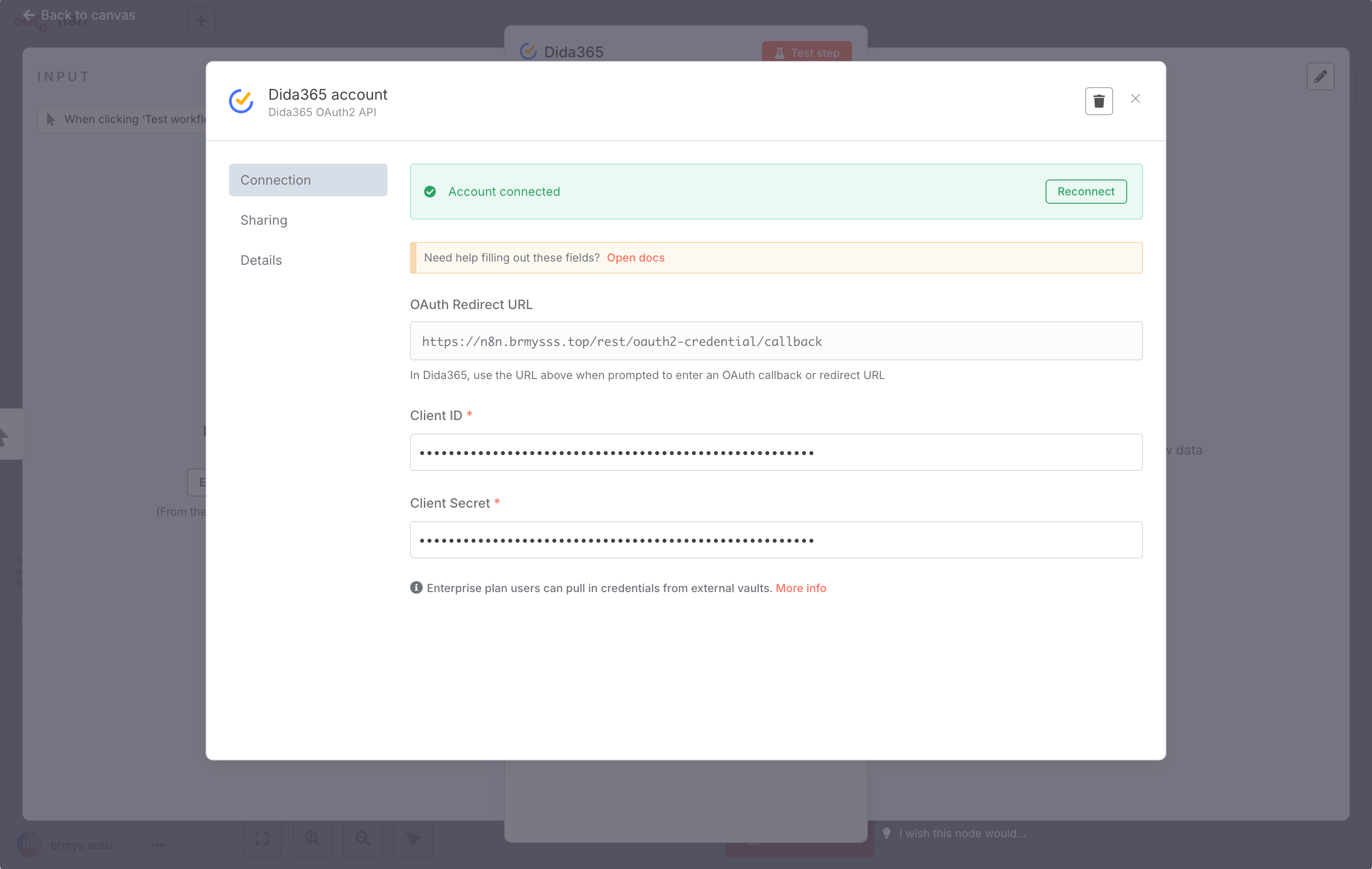This screenshot has height=869, width=1372.
Task: Click the fit-to-view canvas icon
Action: tap(262, 838)
